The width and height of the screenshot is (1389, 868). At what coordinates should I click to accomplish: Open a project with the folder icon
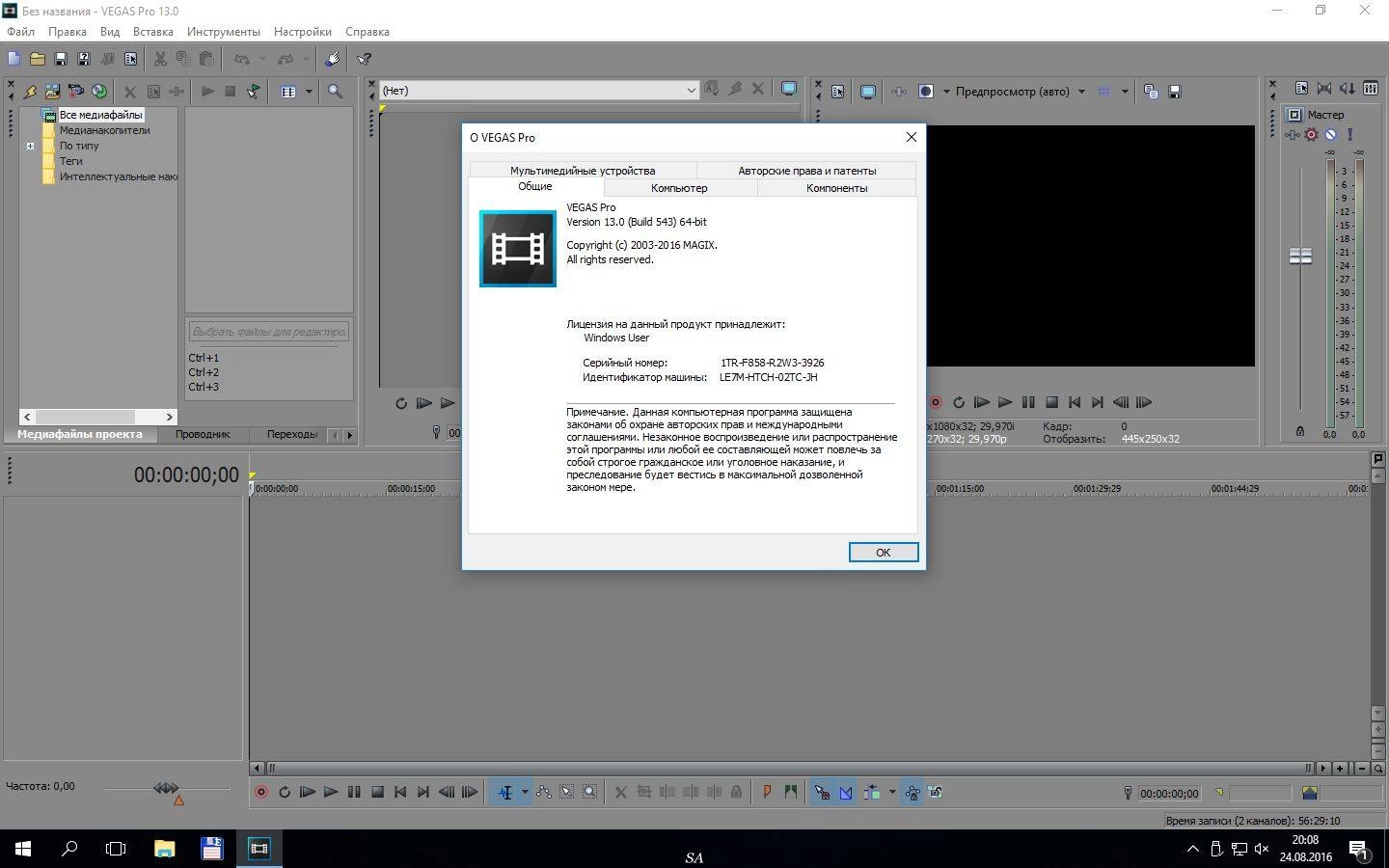coord(38,59)
